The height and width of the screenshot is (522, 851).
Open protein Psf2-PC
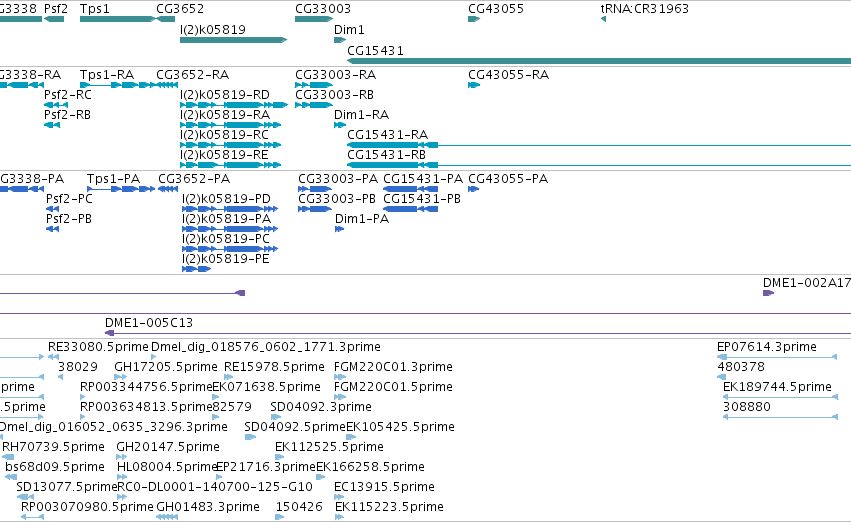(53, 209)
